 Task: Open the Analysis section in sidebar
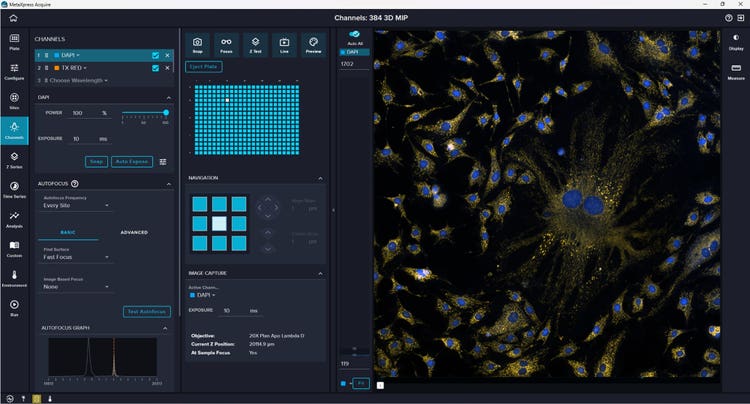(x=14, y=219)
